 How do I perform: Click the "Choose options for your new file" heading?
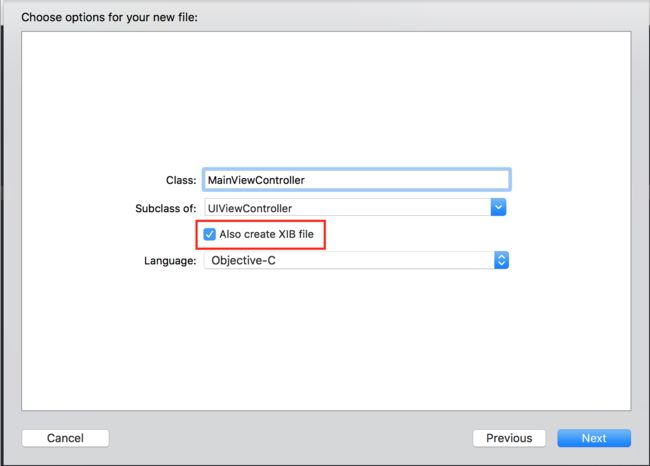coord(109,17)
